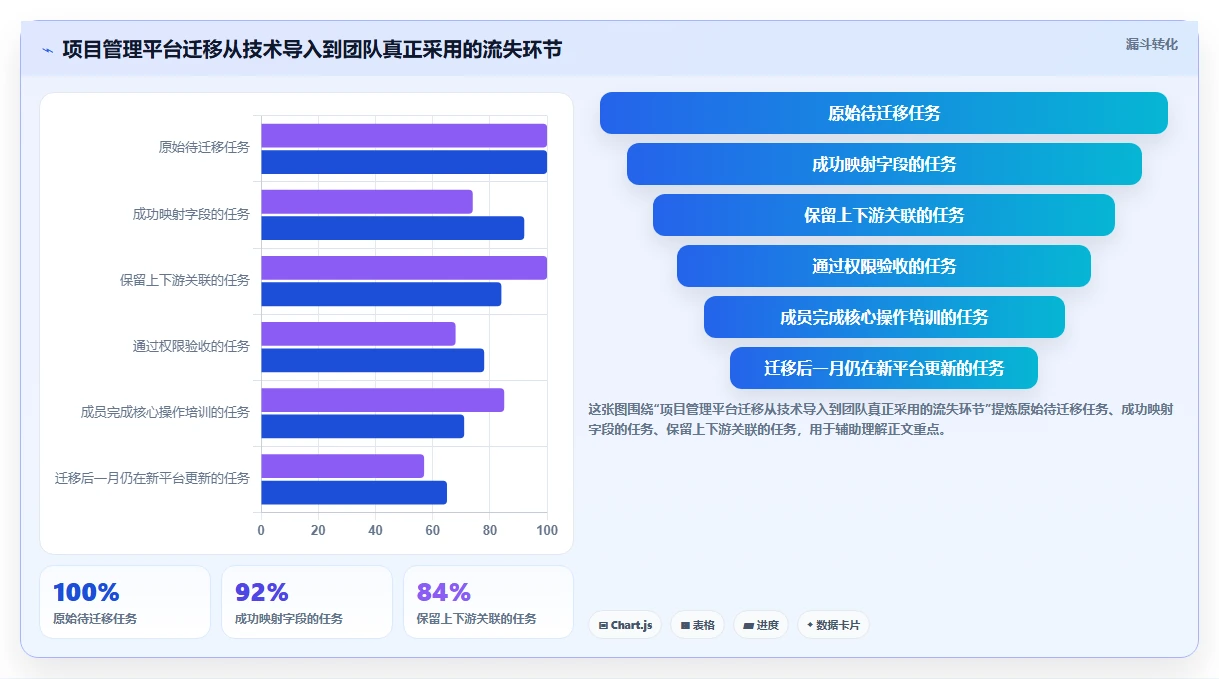Click the purple bar for 原始待迁移任务
This screenshot has height=679, width=1219.
pyautogui.click(x=404, y=136)
